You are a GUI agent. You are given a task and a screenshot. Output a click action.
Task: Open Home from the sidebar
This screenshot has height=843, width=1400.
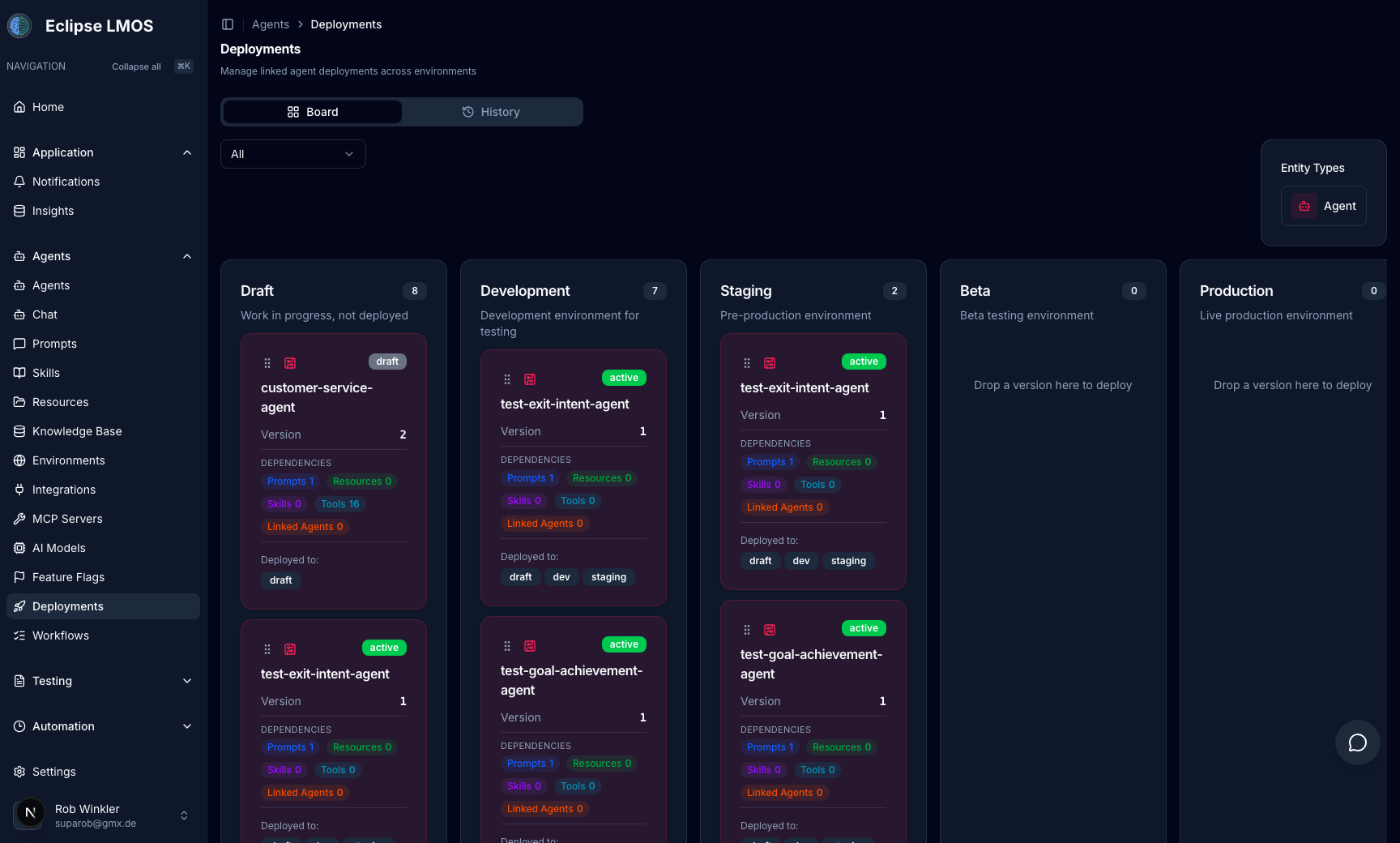pos(103,107)
